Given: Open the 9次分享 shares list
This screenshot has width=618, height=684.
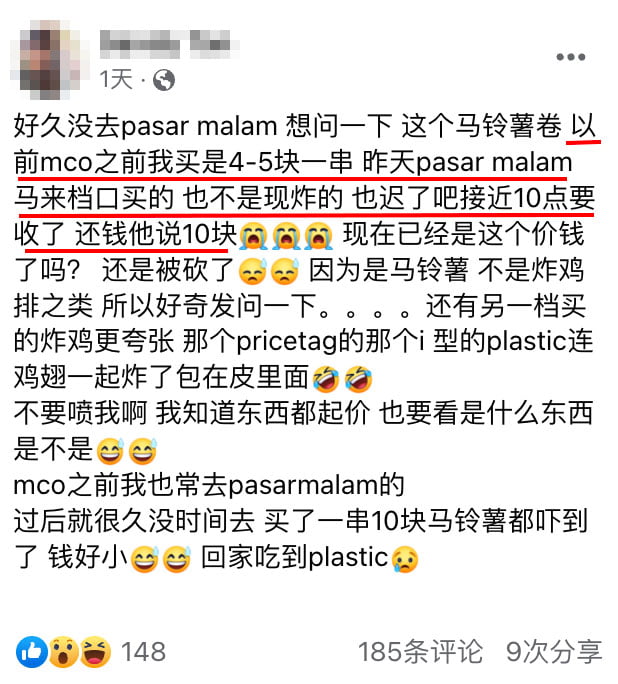Looking at the screenshot, I should (554, 652).
